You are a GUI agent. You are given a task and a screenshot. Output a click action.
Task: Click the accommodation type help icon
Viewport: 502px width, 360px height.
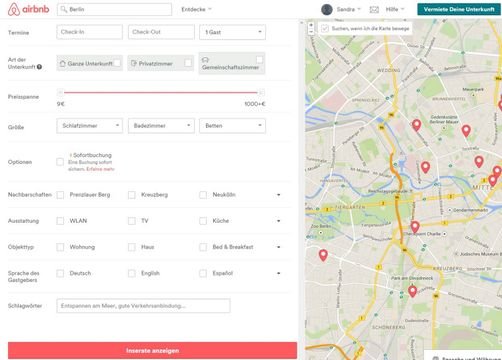(x=39, y=67)
